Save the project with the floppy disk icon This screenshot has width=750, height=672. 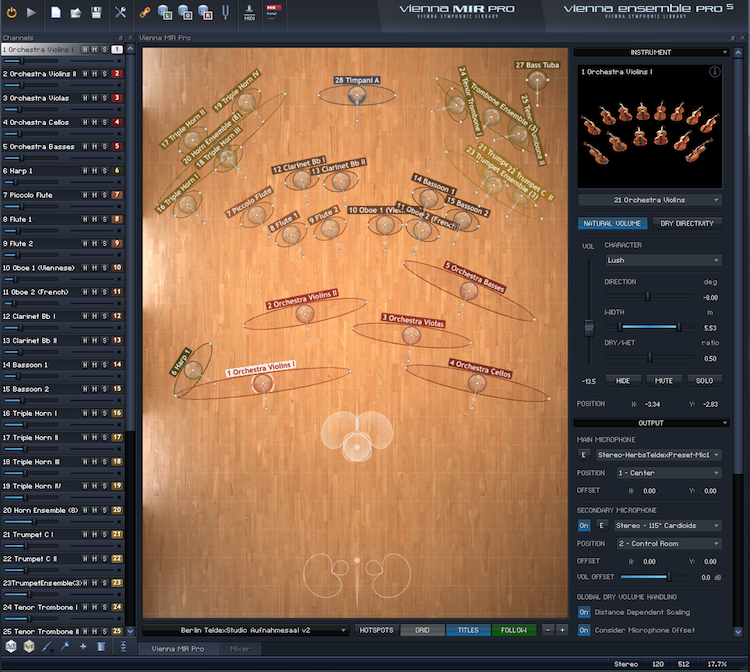pos(97,12)
